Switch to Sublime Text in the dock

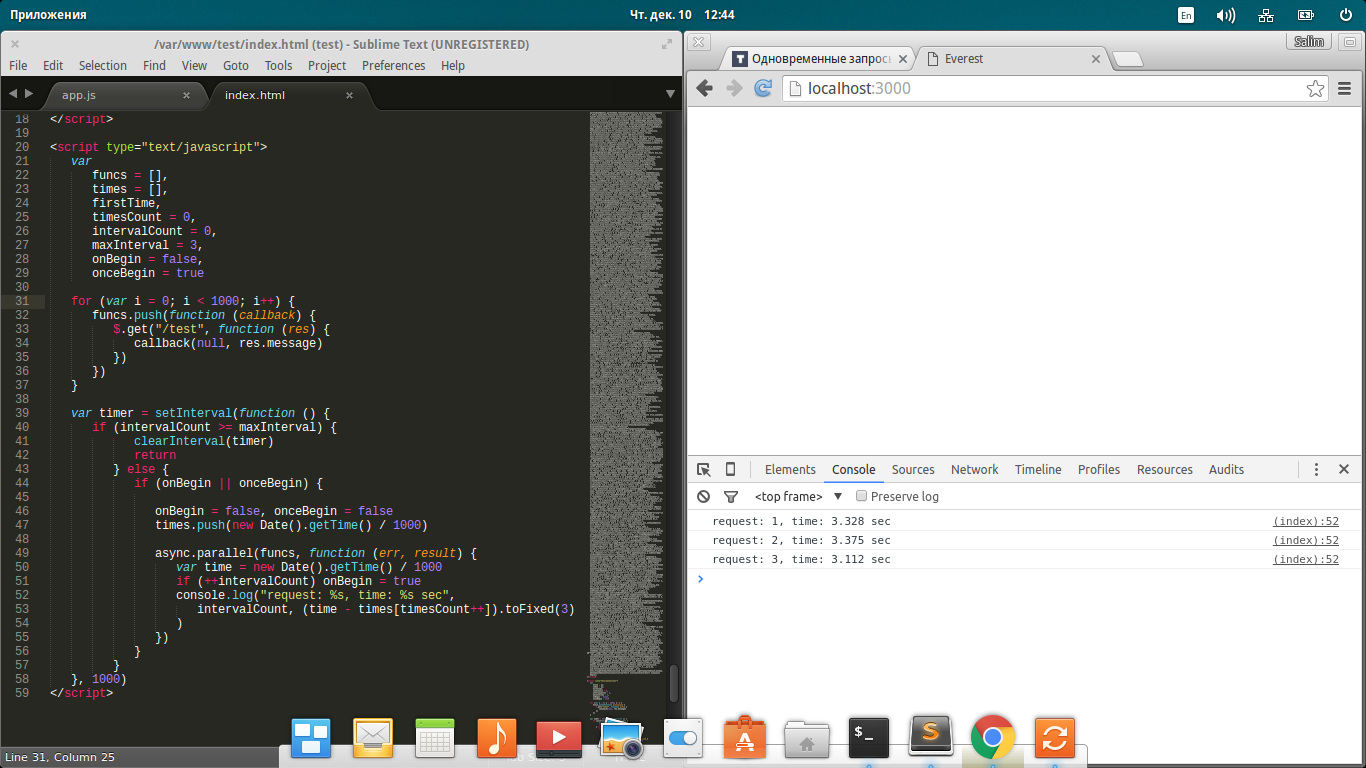(x=931, y=738)
